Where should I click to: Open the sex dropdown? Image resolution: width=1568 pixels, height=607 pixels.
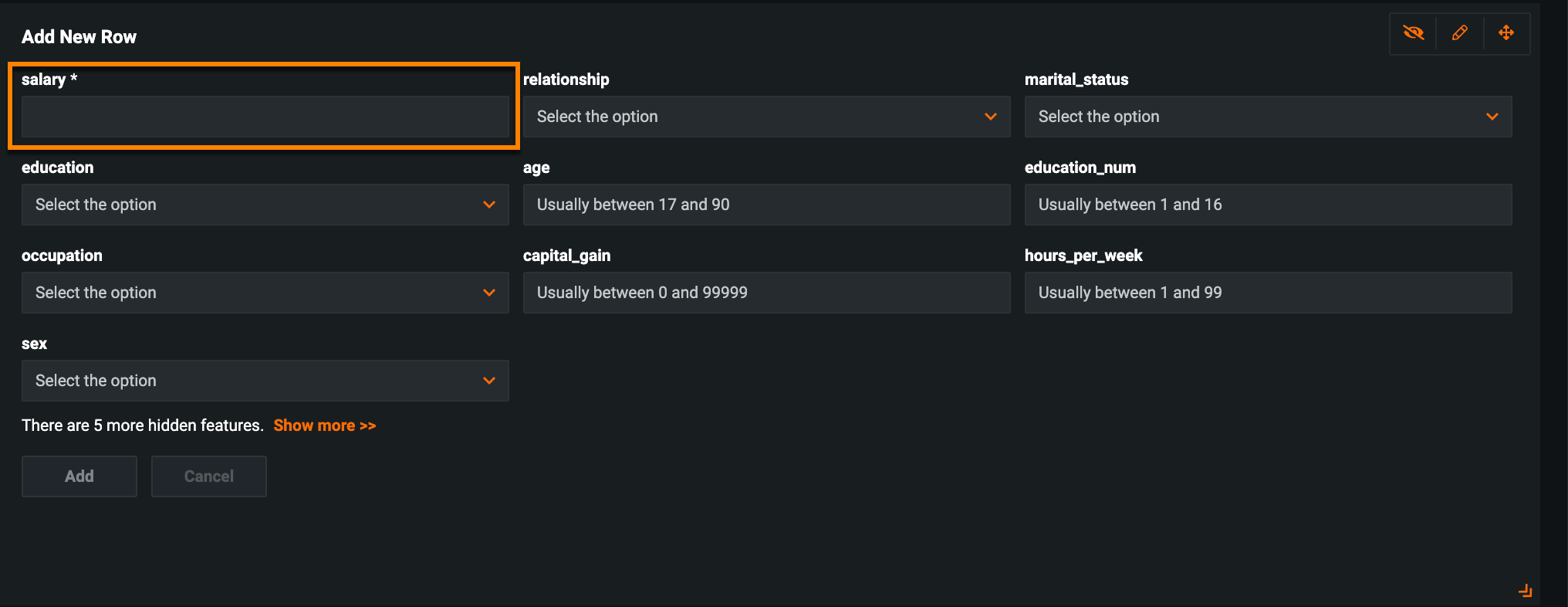(265, 381)
